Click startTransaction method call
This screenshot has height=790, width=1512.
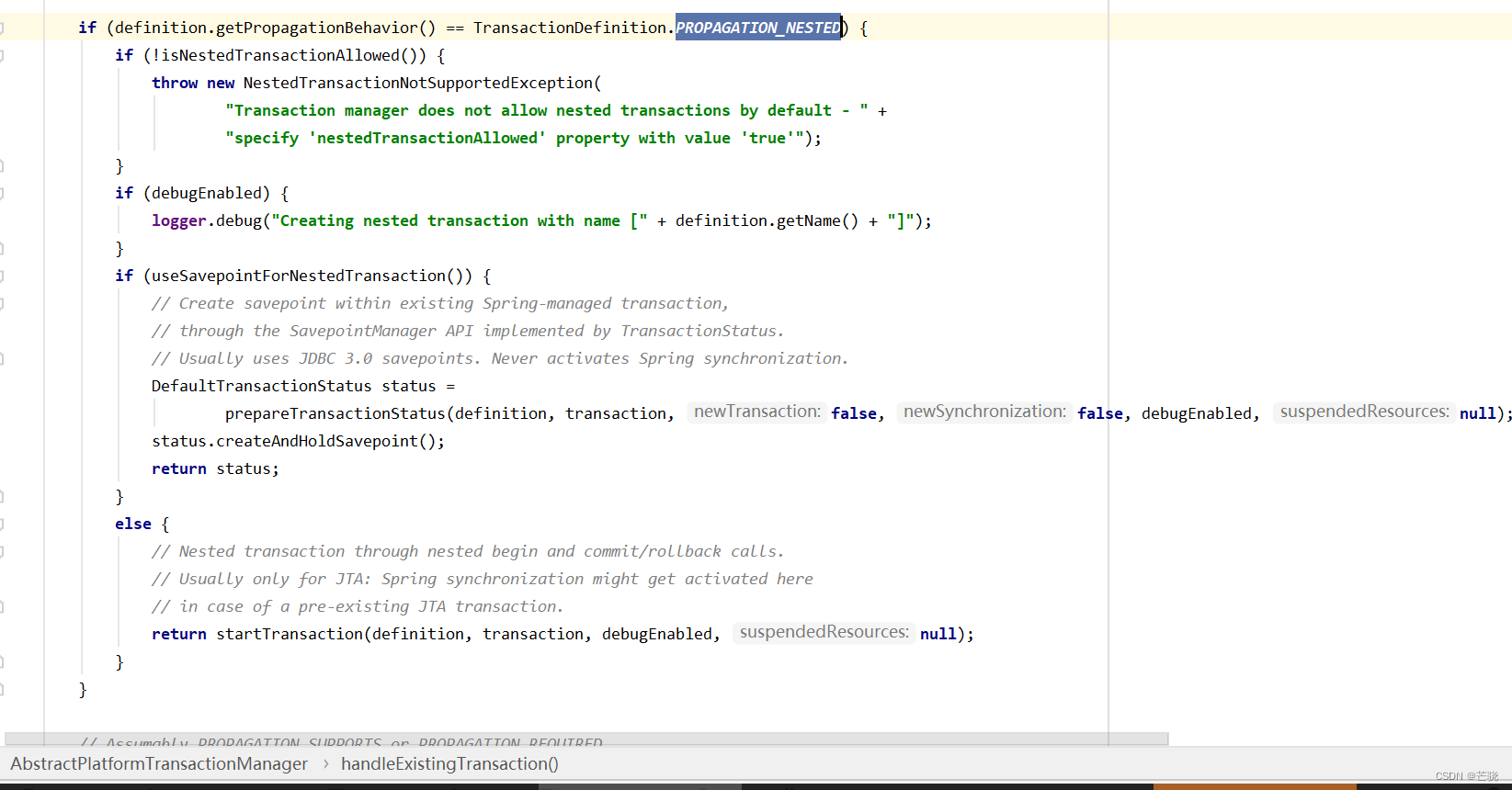(290, 634)
